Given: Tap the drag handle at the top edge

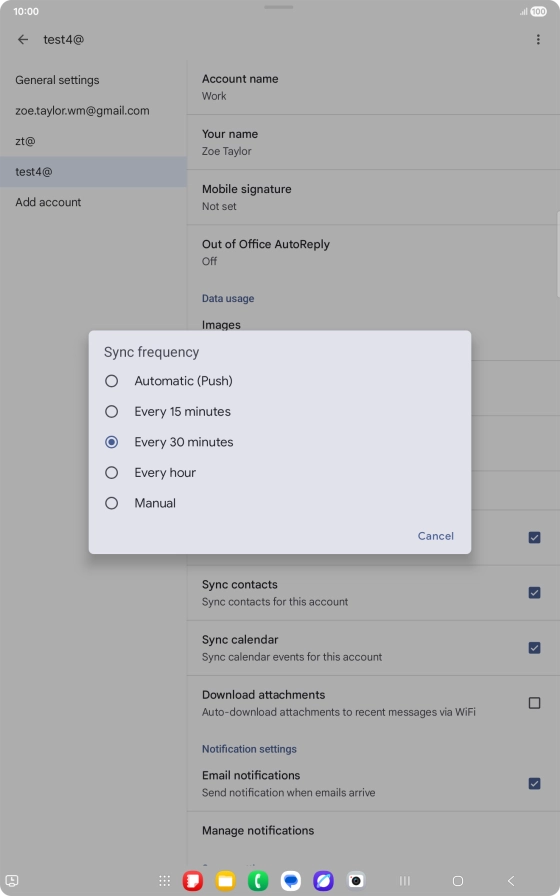Looking at the screenshot, I should click(279, 7).
